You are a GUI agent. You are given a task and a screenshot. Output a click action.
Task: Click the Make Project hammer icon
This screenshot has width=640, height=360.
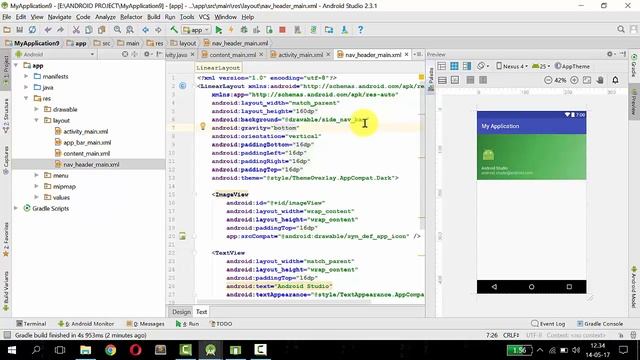(x=174, y=30)
